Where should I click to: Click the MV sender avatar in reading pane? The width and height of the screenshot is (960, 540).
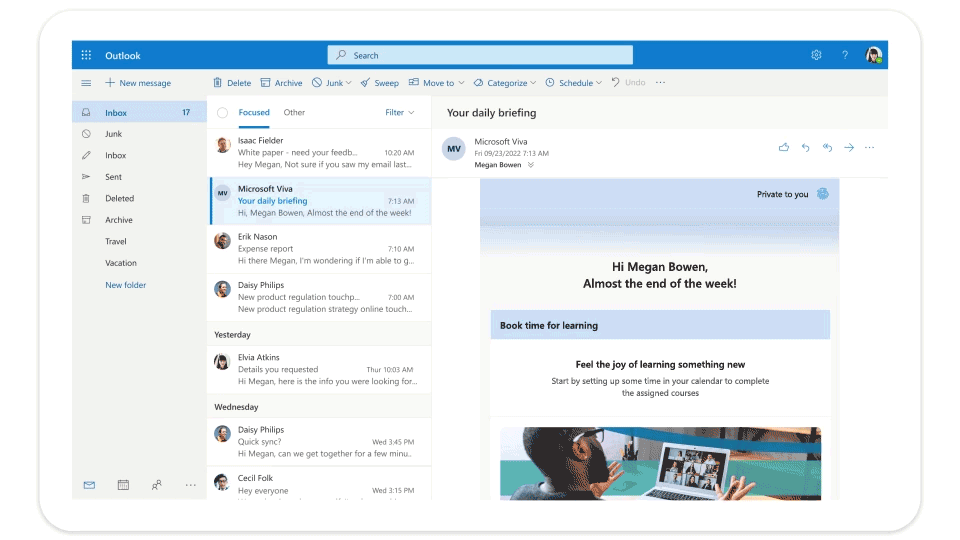pos(454,149)
